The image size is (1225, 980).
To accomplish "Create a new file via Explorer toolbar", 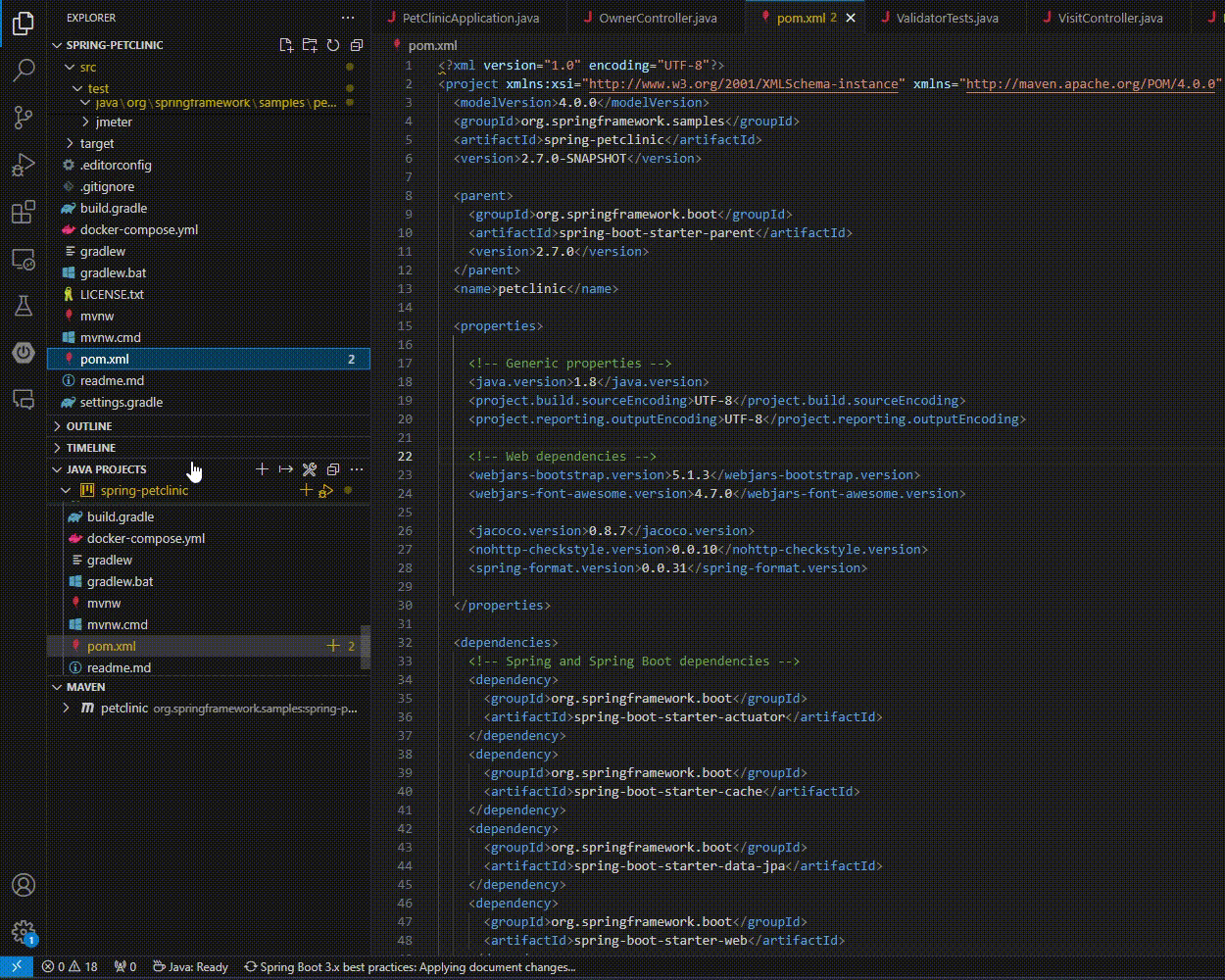I will point(286,44).
